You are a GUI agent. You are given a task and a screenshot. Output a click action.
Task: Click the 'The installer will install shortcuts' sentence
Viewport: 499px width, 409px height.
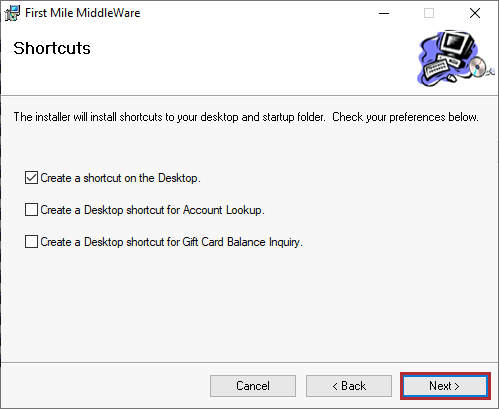tap(169, 117)
